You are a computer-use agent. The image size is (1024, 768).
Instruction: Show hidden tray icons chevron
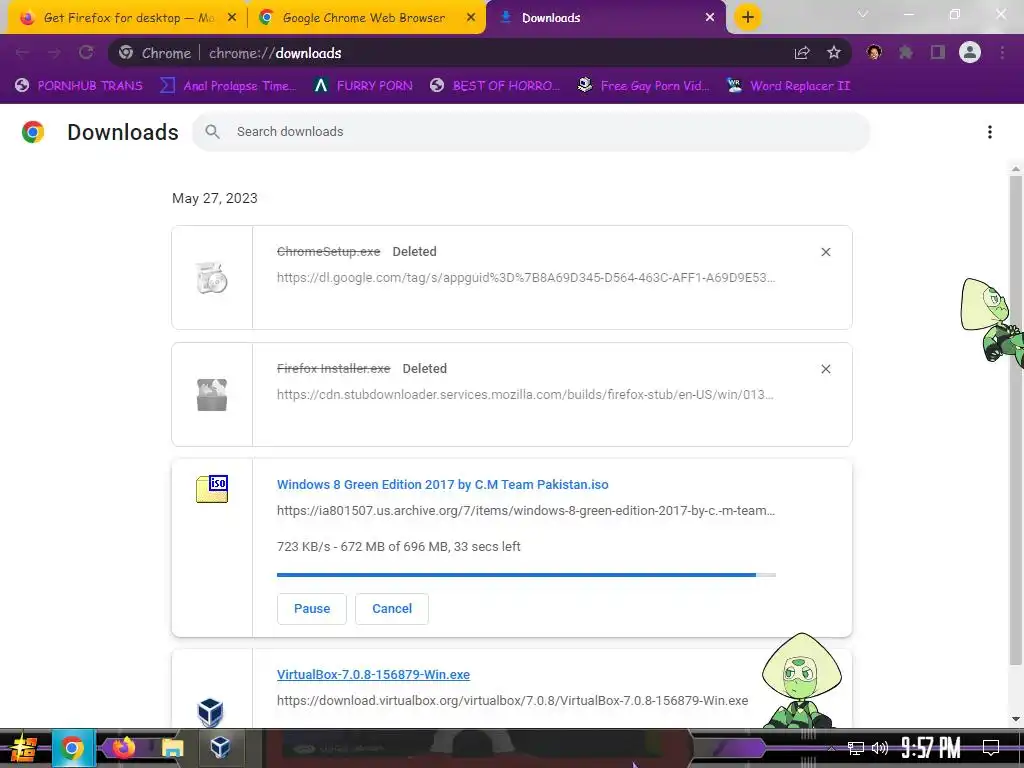tap(831, 748)
